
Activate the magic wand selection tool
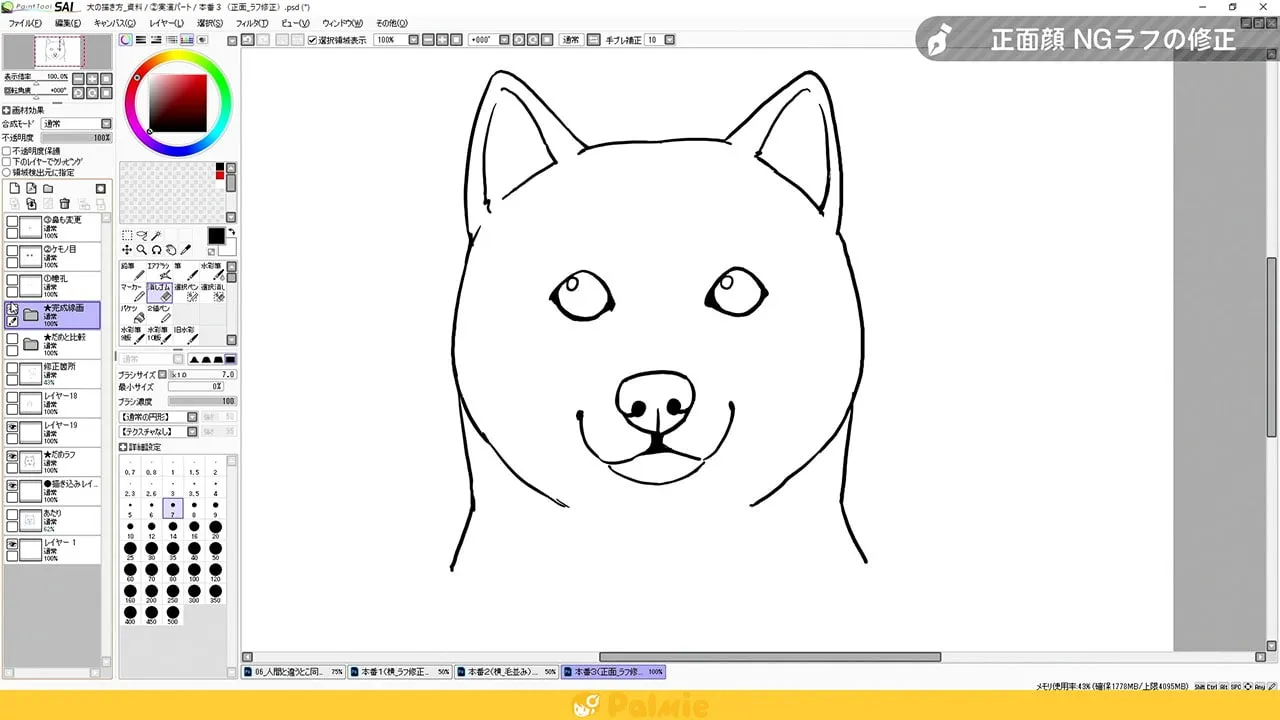click(x=156, y=234)
